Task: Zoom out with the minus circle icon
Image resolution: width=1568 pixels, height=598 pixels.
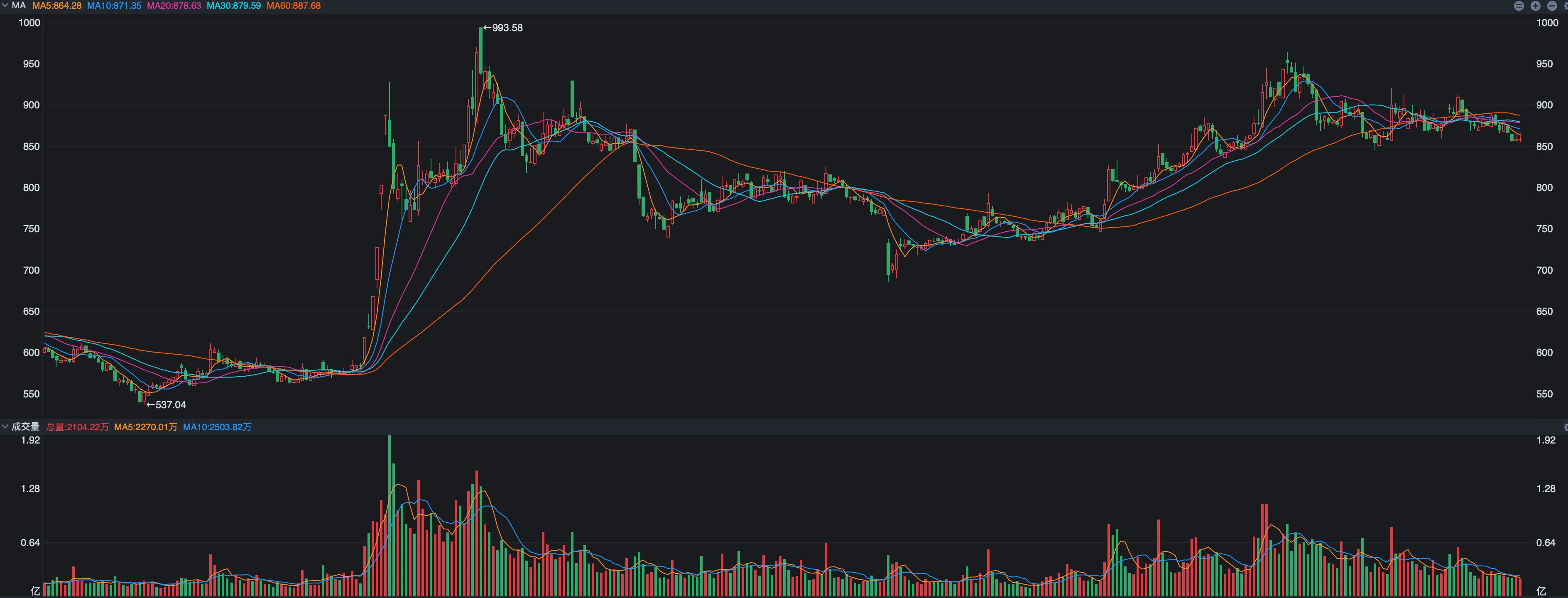Action: 1551,5
